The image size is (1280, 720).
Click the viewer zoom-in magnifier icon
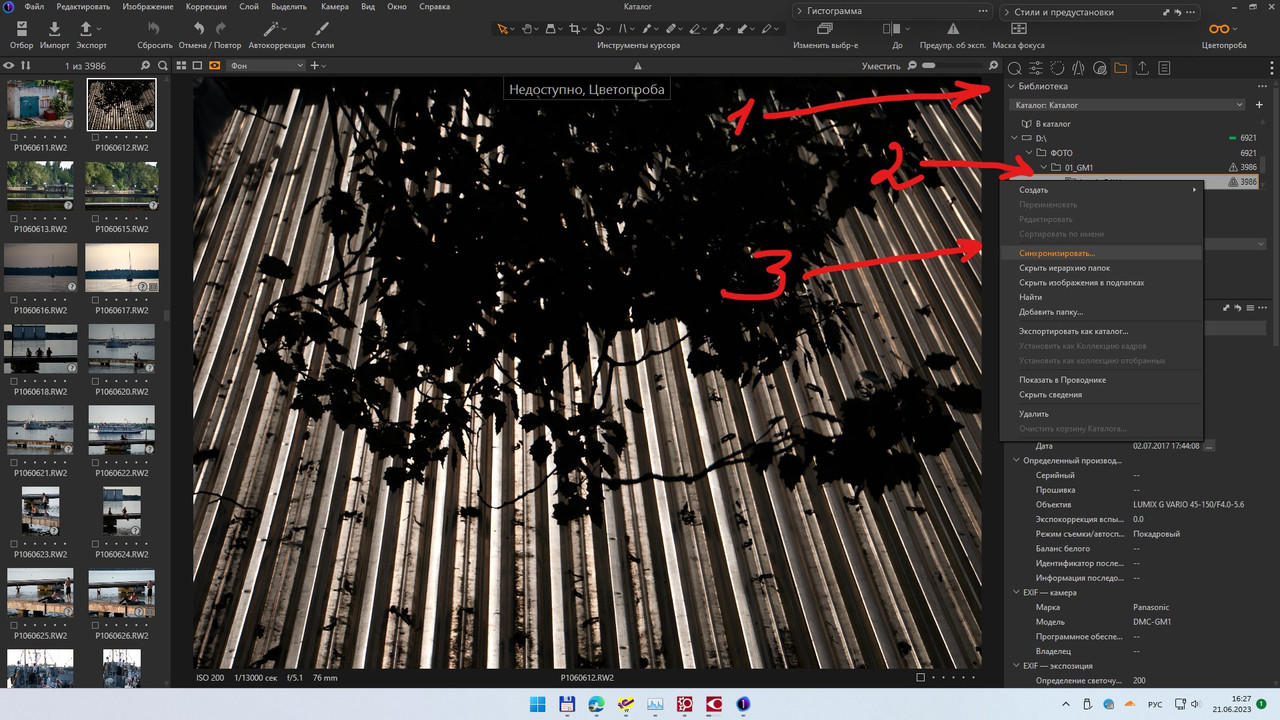(x=993, y=66)
